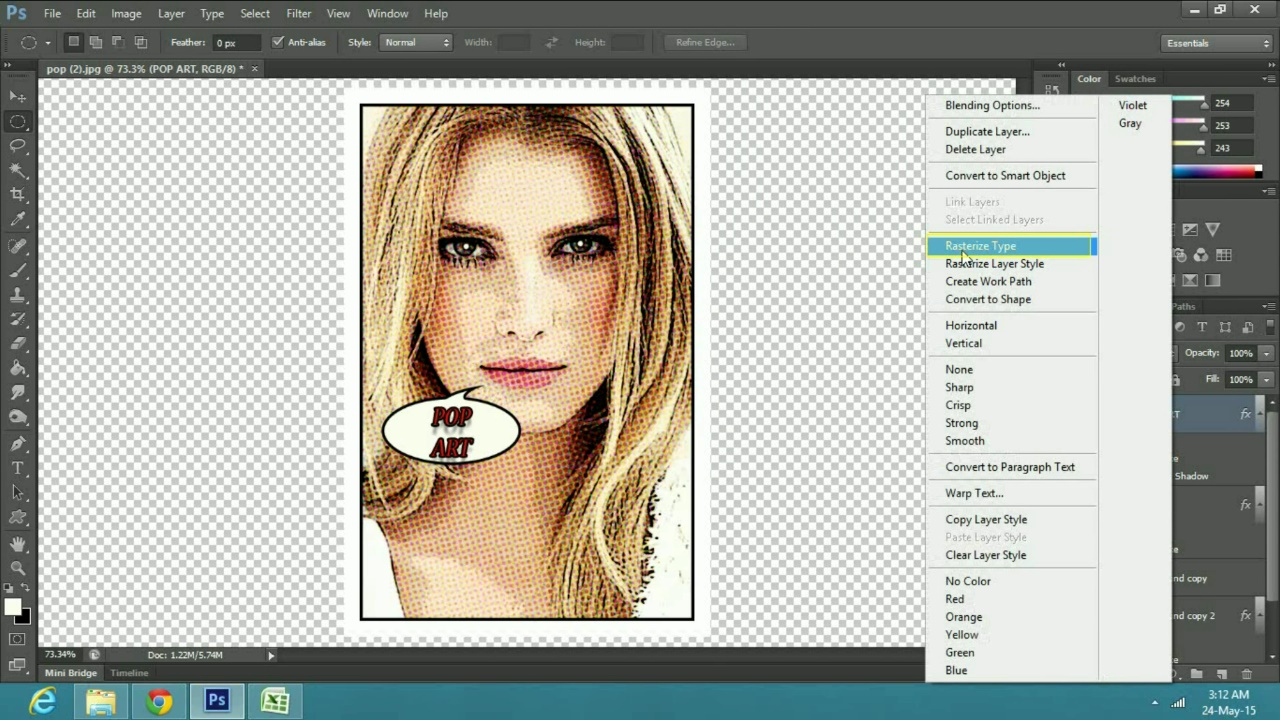Select the Crop tool
Viewport: 1280px width, 720px height.
point(18,195)
